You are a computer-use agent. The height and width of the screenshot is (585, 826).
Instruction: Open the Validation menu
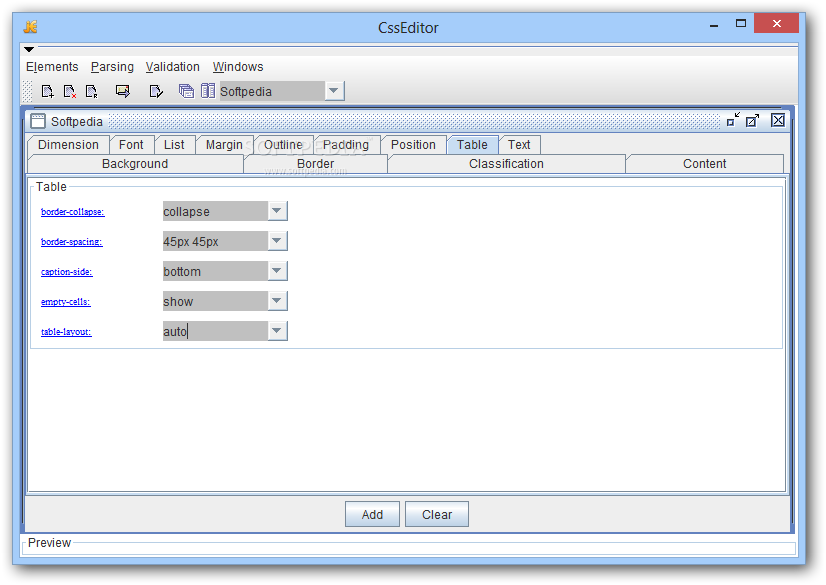(x=173, y=67)
